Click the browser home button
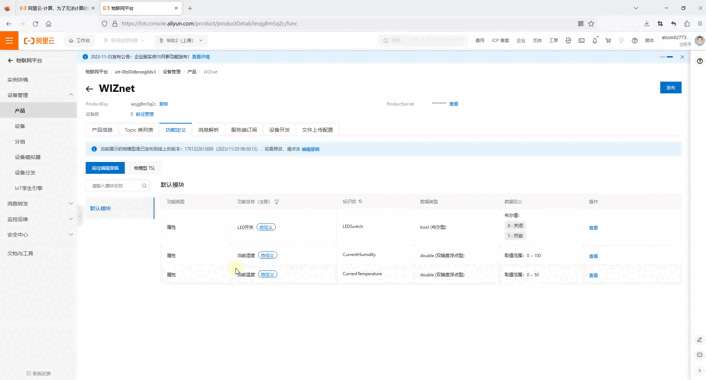The height and width of the screenshot is (380, 706). point(49,23)
